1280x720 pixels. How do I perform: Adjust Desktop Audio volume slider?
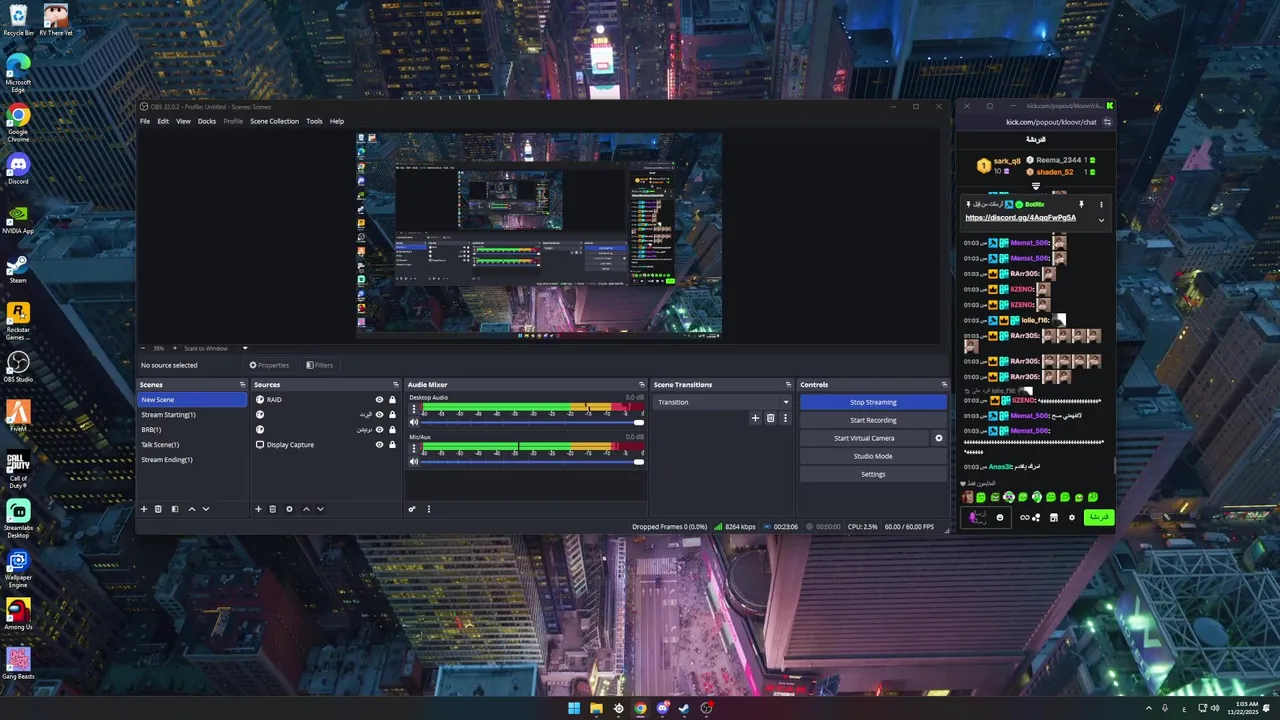coord(532,422)
